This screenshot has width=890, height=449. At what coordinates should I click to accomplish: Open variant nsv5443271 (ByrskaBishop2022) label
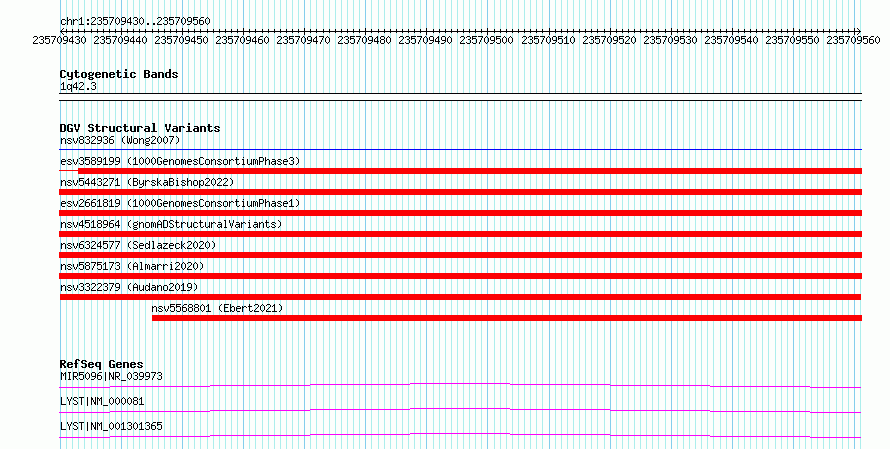click(x=147, y=182)
